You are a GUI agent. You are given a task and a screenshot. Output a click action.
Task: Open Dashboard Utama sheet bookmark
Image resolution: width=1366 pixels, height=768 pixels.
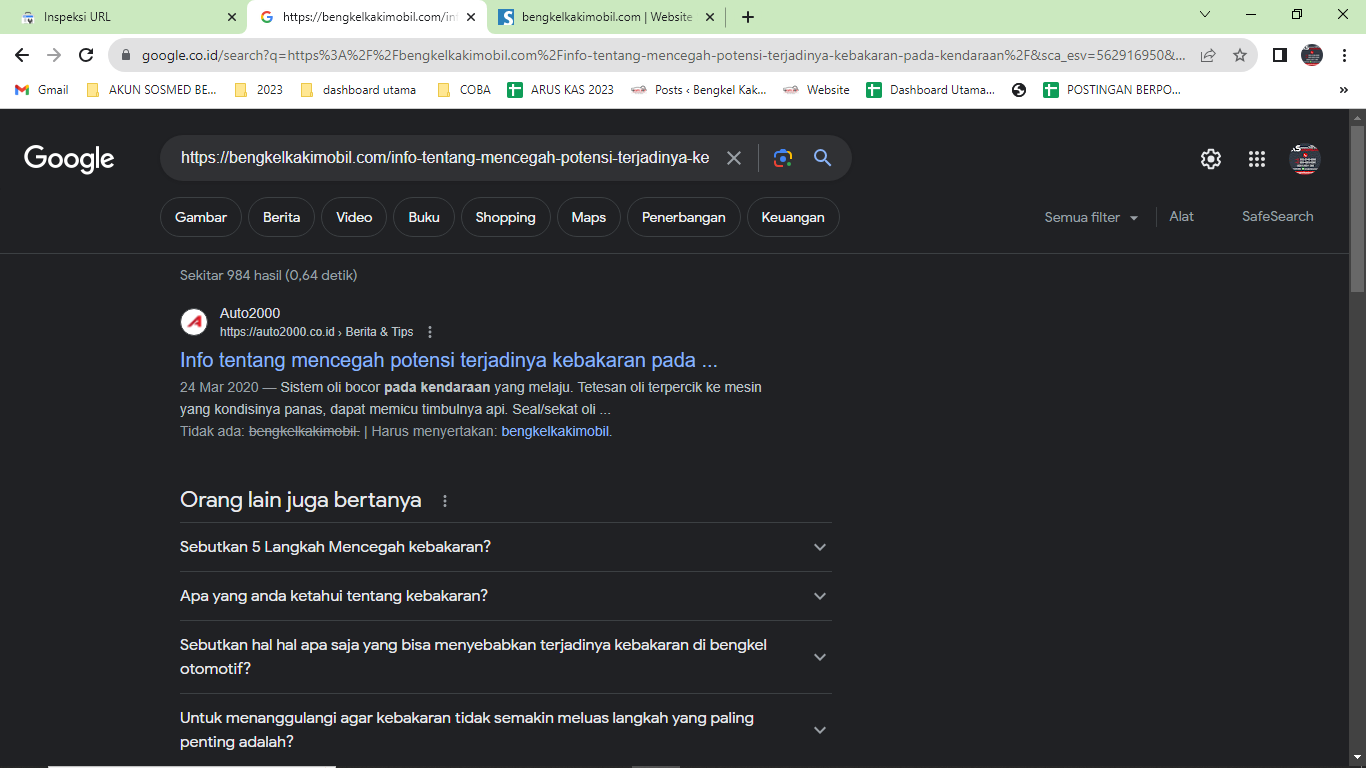pyautogui.click(x=930, y=90)
